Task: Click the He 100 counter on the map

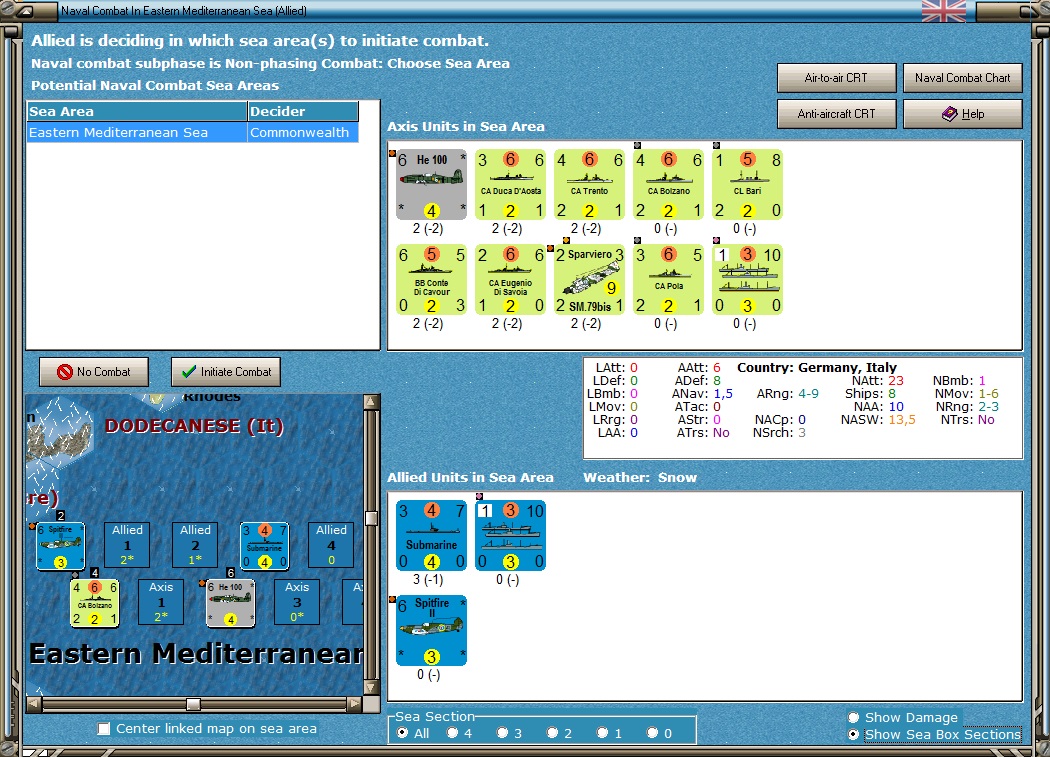Action: pyautogui.click(x=230, y=603)
